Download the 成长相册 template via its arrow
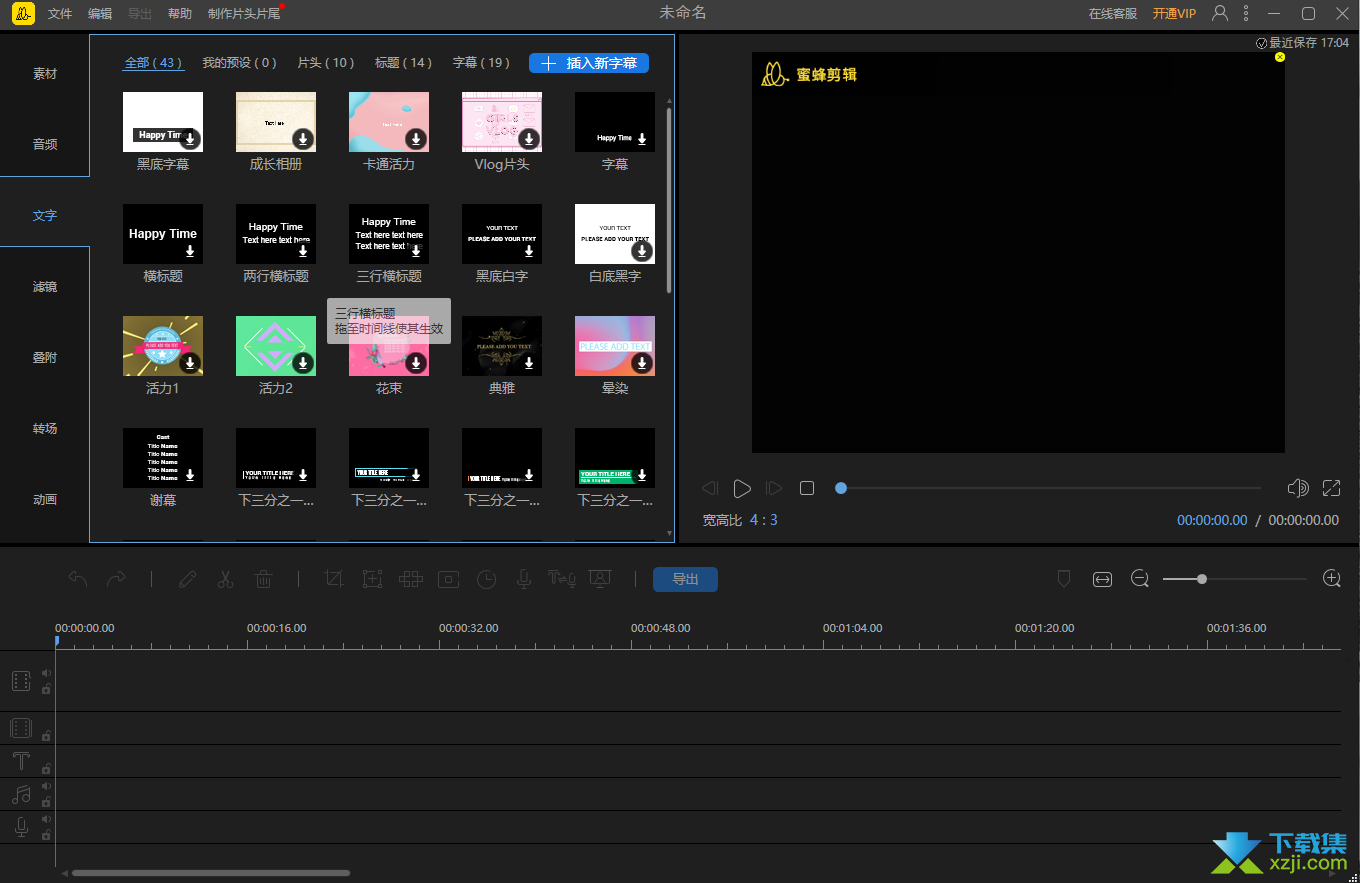 (x=303, y=138)
